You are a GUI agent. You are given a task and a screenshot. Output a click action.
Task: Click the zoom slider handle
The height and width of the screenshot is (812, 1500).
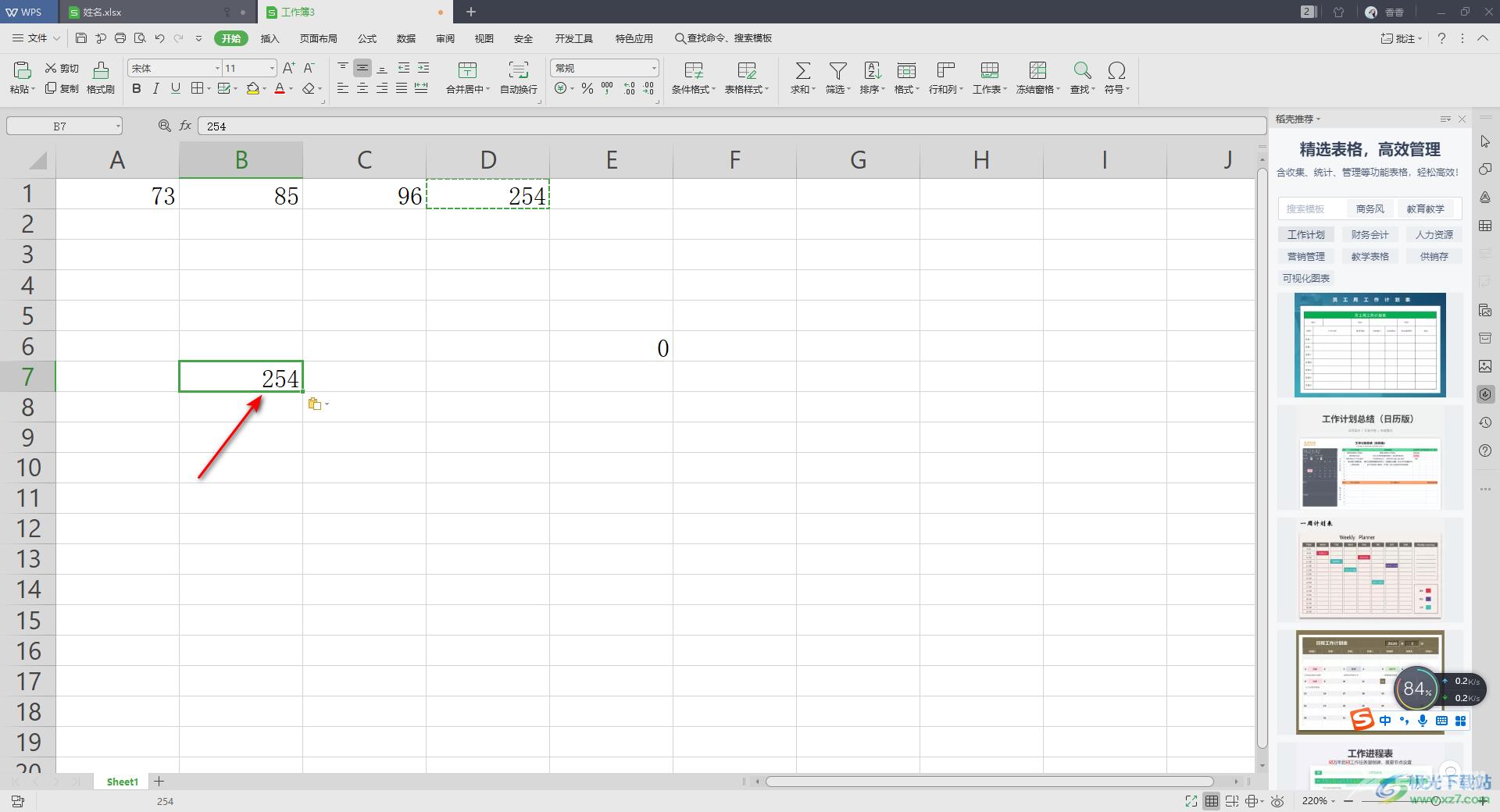point(1435,801)
